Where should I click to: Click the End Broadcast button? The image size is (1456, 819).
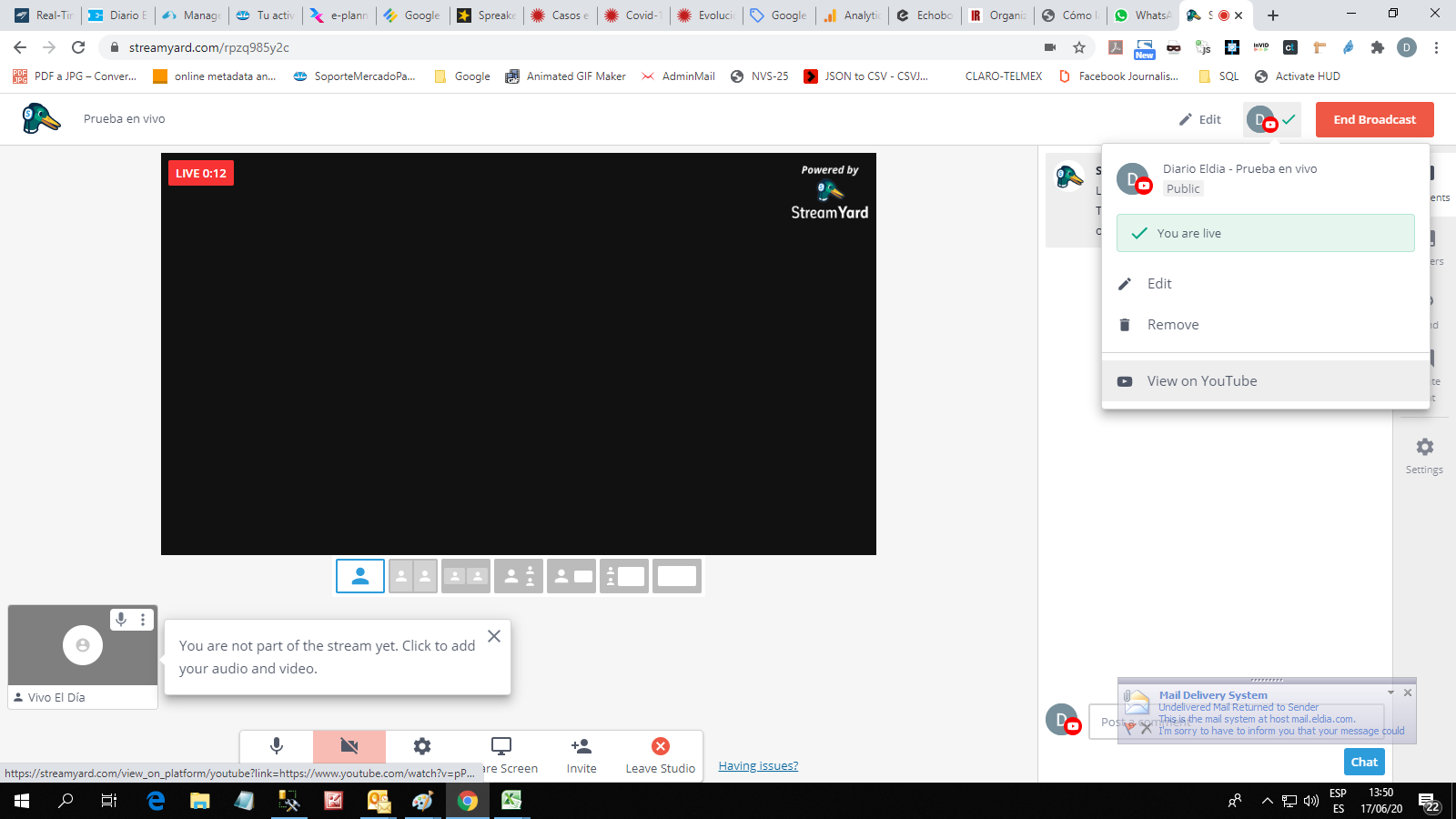tap(1374, 119)
